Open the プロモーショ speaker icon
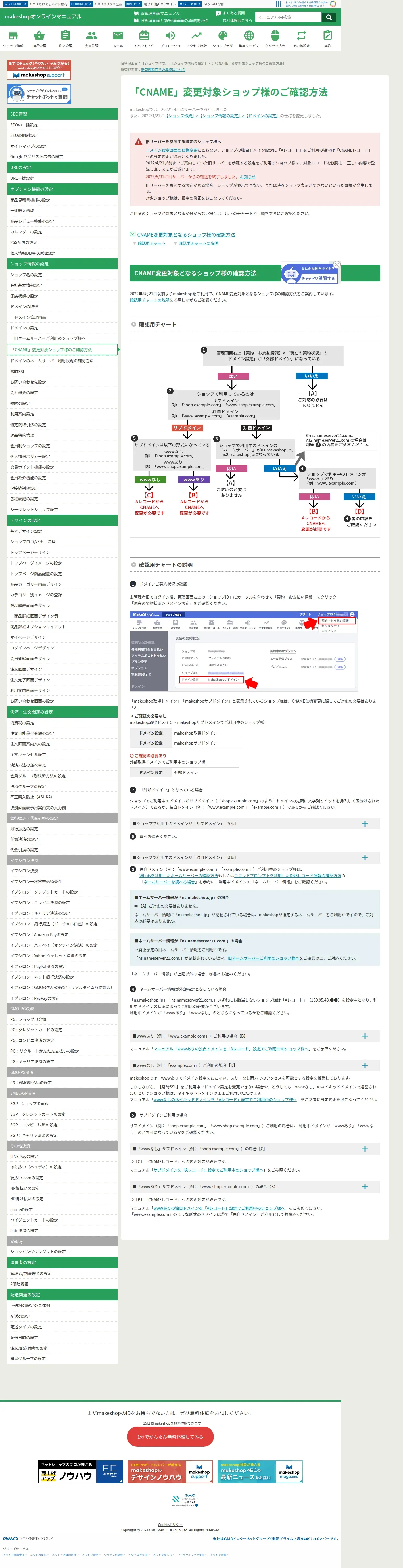Image resolution: width=403 pixels, height=1568 pixels. [x=170, y=38]
